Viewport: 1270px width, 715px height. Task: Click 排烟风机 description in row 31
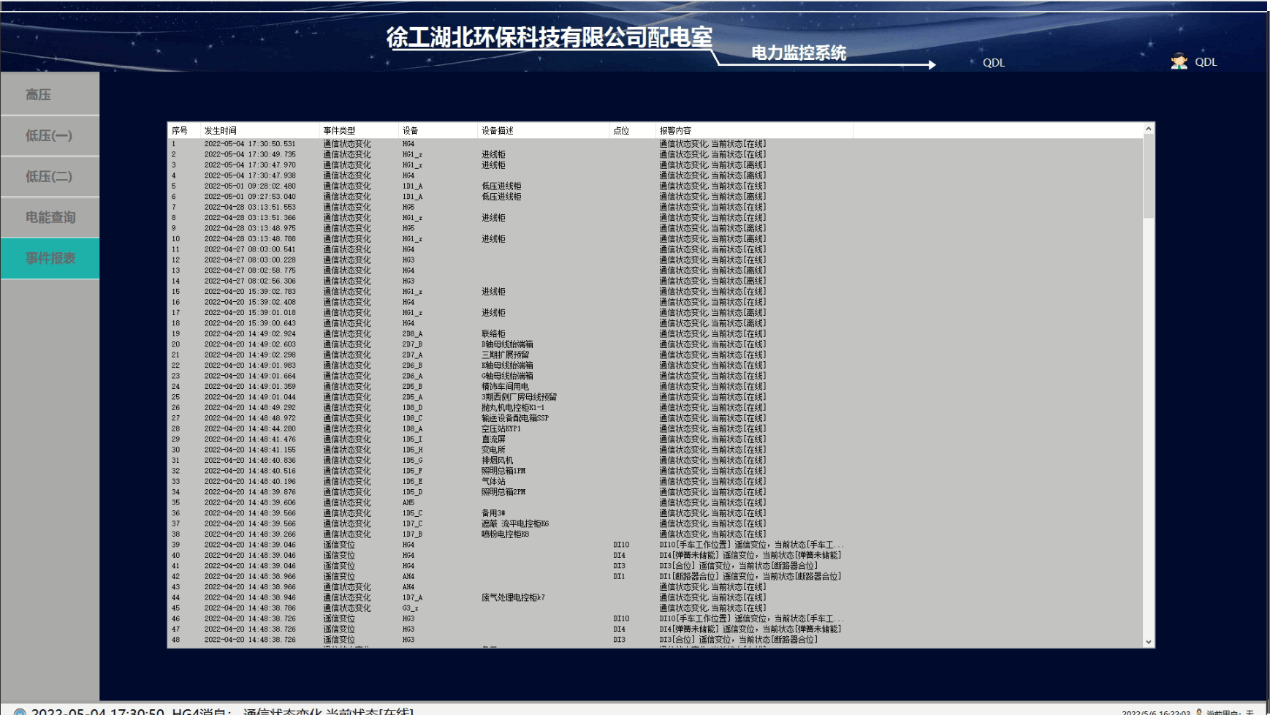[x=497, y=460]
